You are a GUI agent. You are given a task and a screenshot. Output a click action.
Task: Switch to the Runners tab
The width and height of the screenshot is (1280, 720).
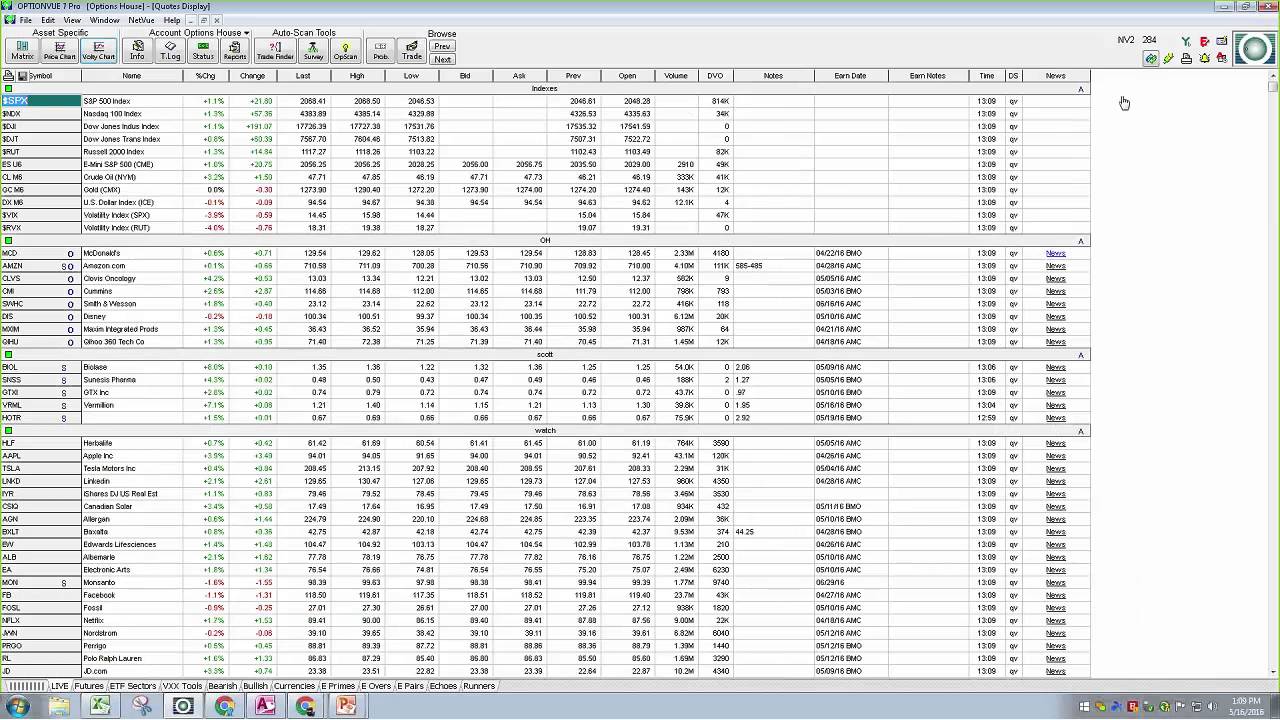pos(479,686)
